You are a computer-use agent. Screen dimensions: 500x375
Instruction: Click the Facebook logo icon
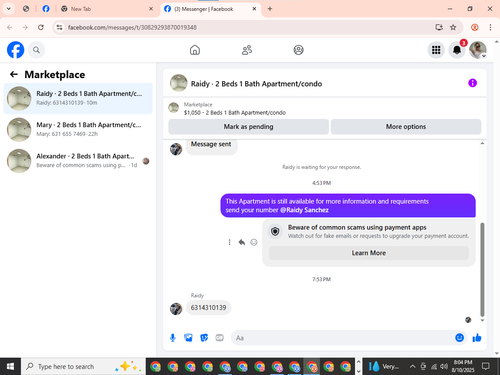15,50
